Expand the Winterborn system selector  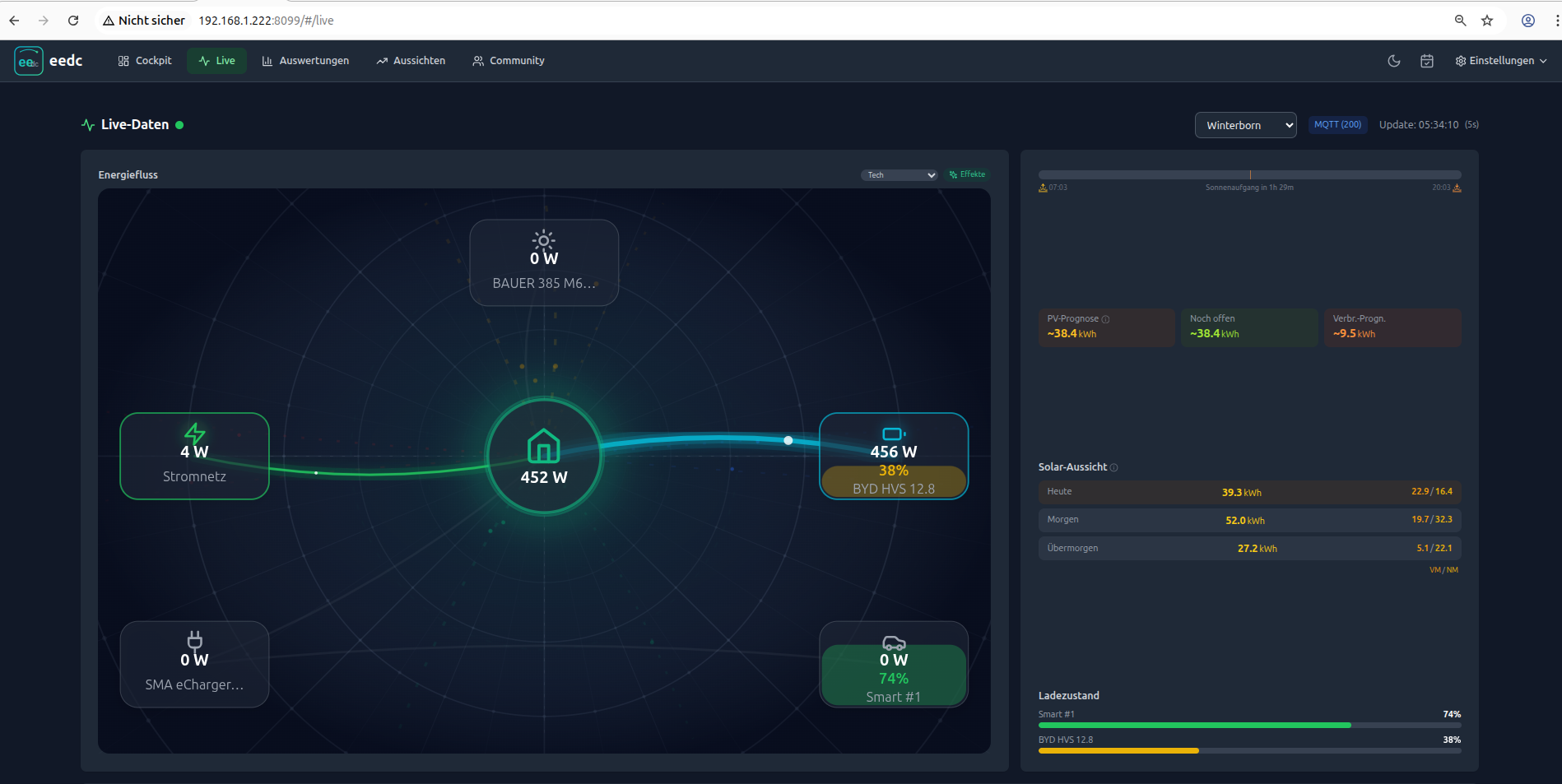[1245, 125]
